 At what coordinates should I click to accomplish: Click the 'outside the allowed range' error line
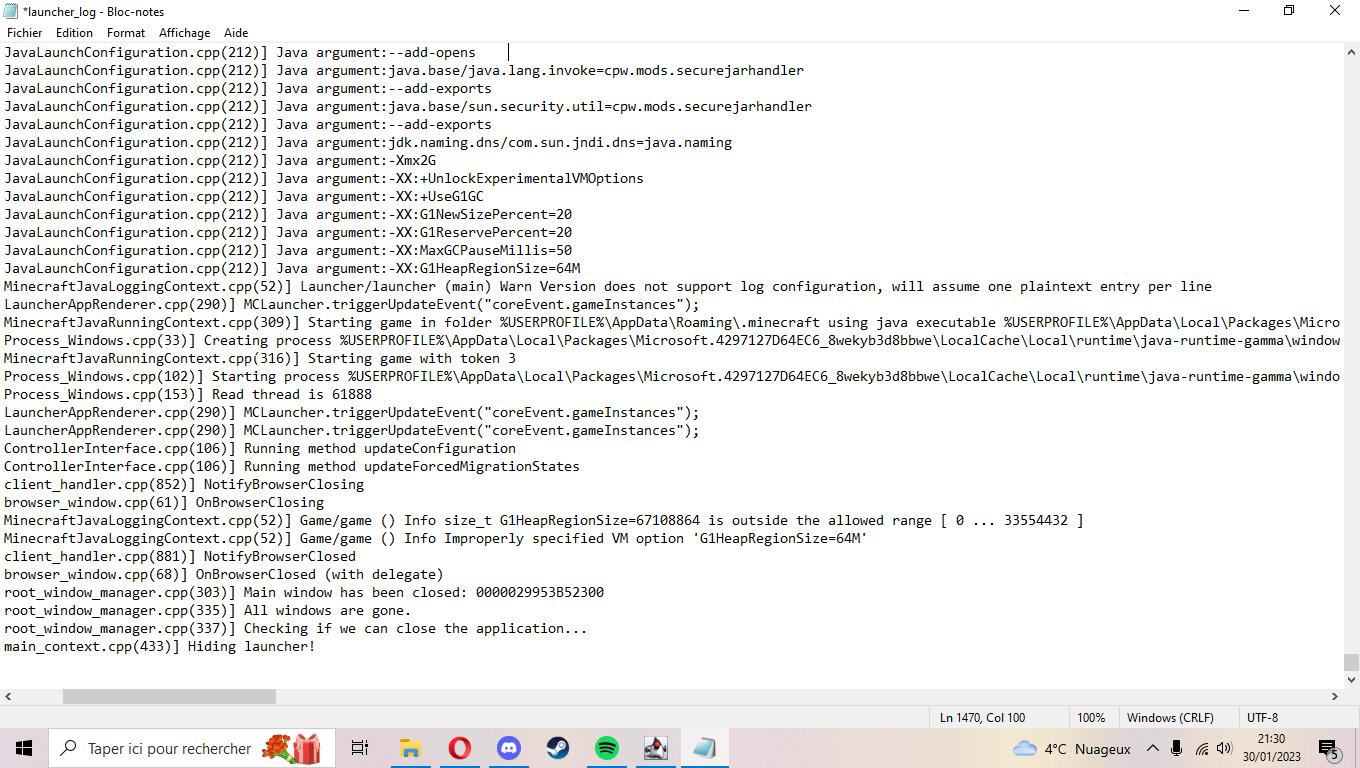tap(544, 520)
